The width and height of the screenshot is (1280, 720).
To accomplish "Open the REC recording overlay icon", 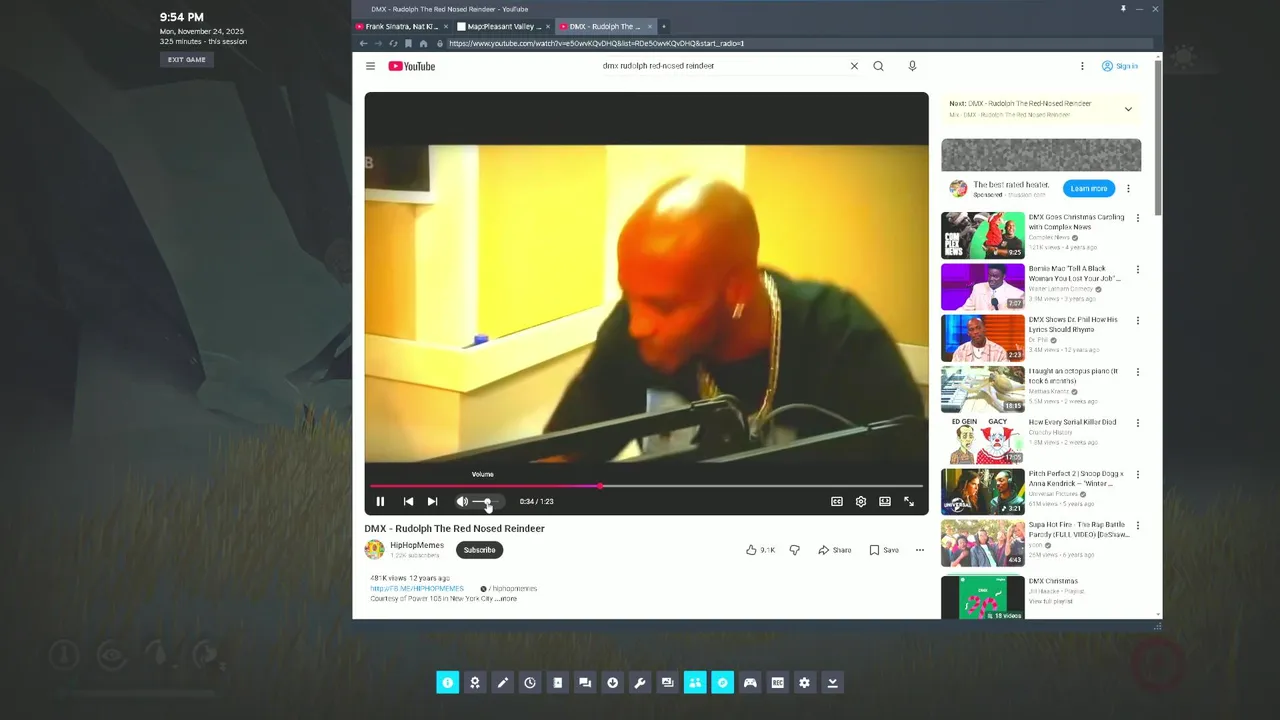I will [x=778, y=683].
